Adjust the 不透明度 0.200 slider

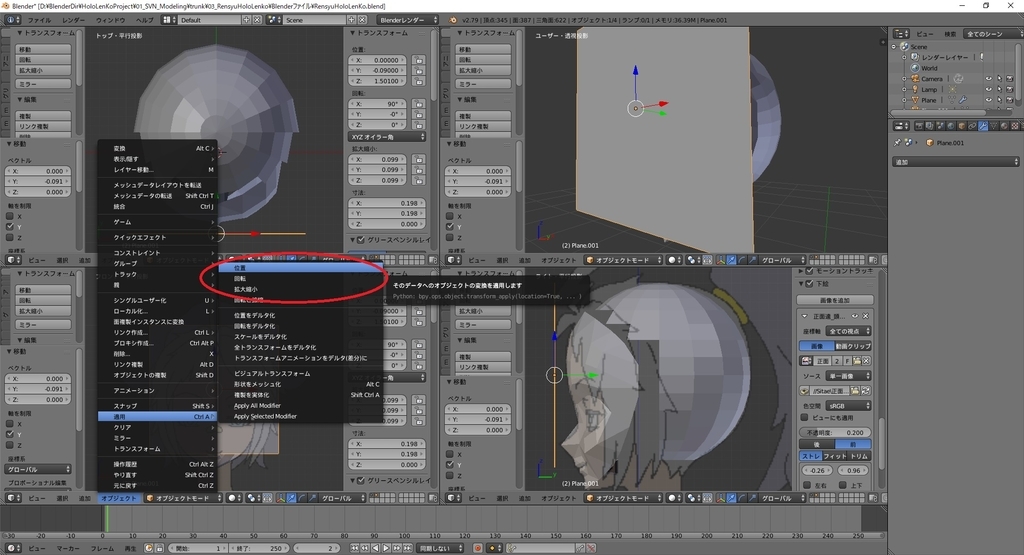(x=835, y=432)
